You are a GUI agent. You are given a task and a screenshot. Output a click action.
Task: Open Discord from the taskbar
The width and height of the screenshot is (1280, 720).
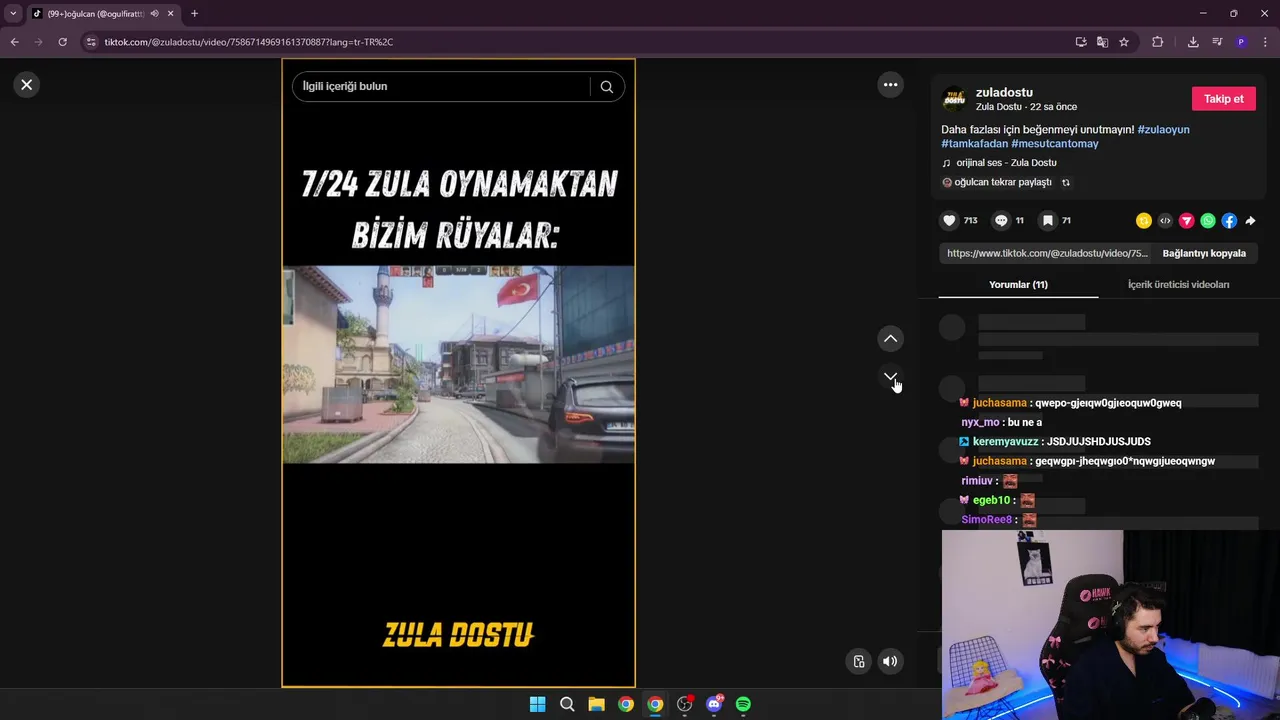[x=714, y=704]
